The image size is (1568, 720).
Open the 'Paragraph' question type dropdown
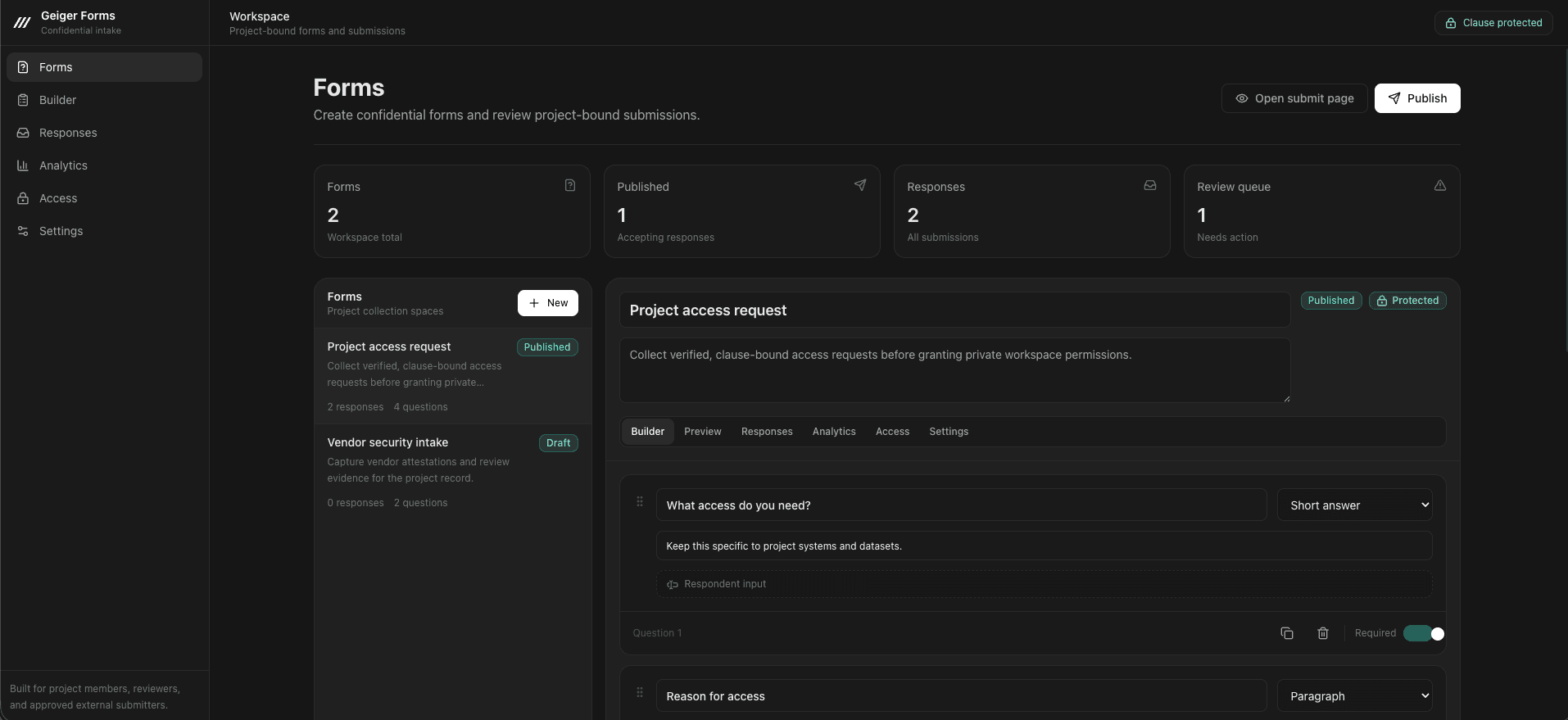click(x=1355, y=696)
